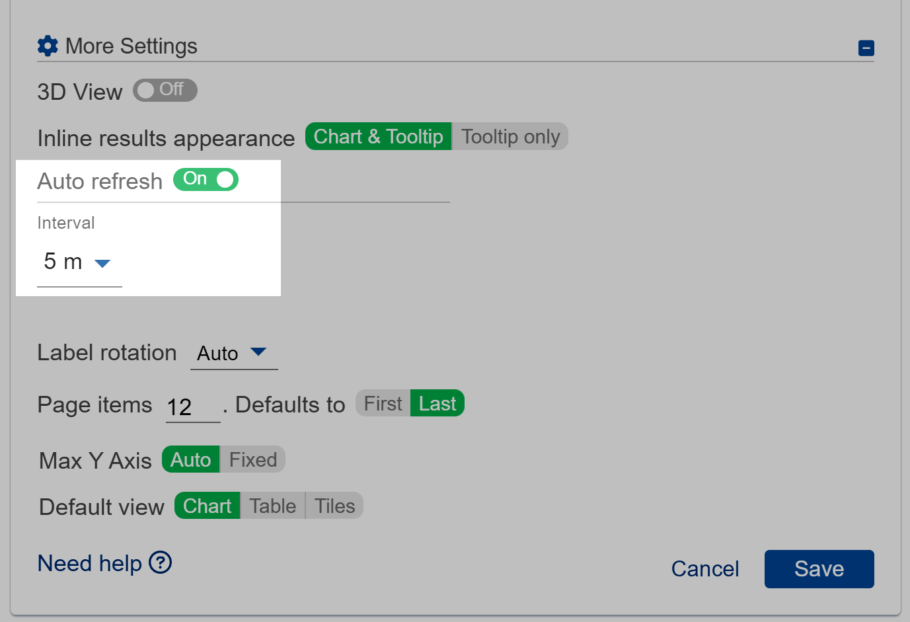
Task: Turn off Auto refresh
Action: [x=205, y=180]
